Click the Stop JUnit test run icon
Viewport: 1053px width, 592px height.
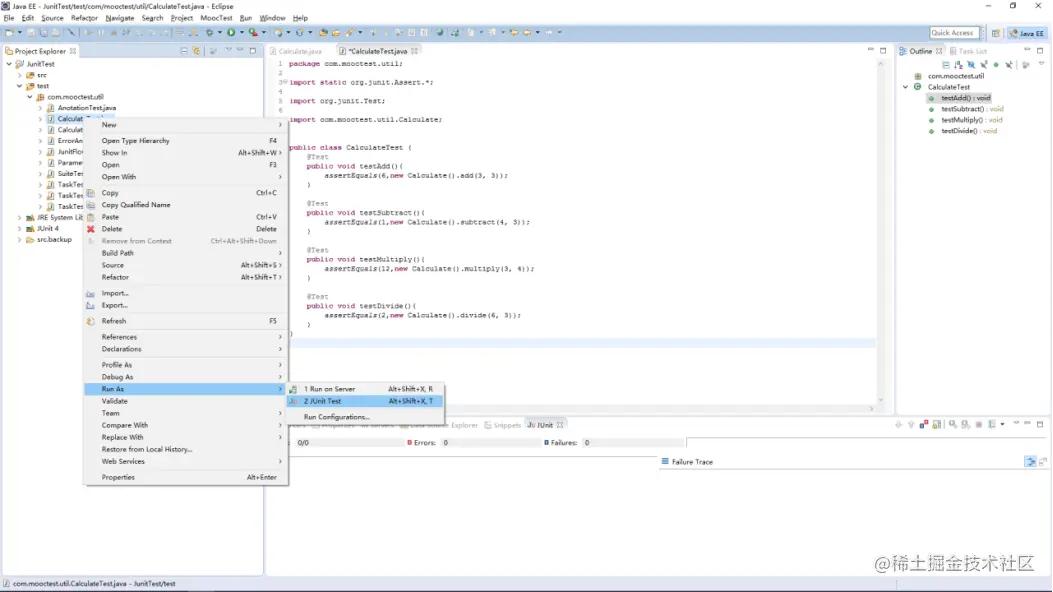coord(979,425)
